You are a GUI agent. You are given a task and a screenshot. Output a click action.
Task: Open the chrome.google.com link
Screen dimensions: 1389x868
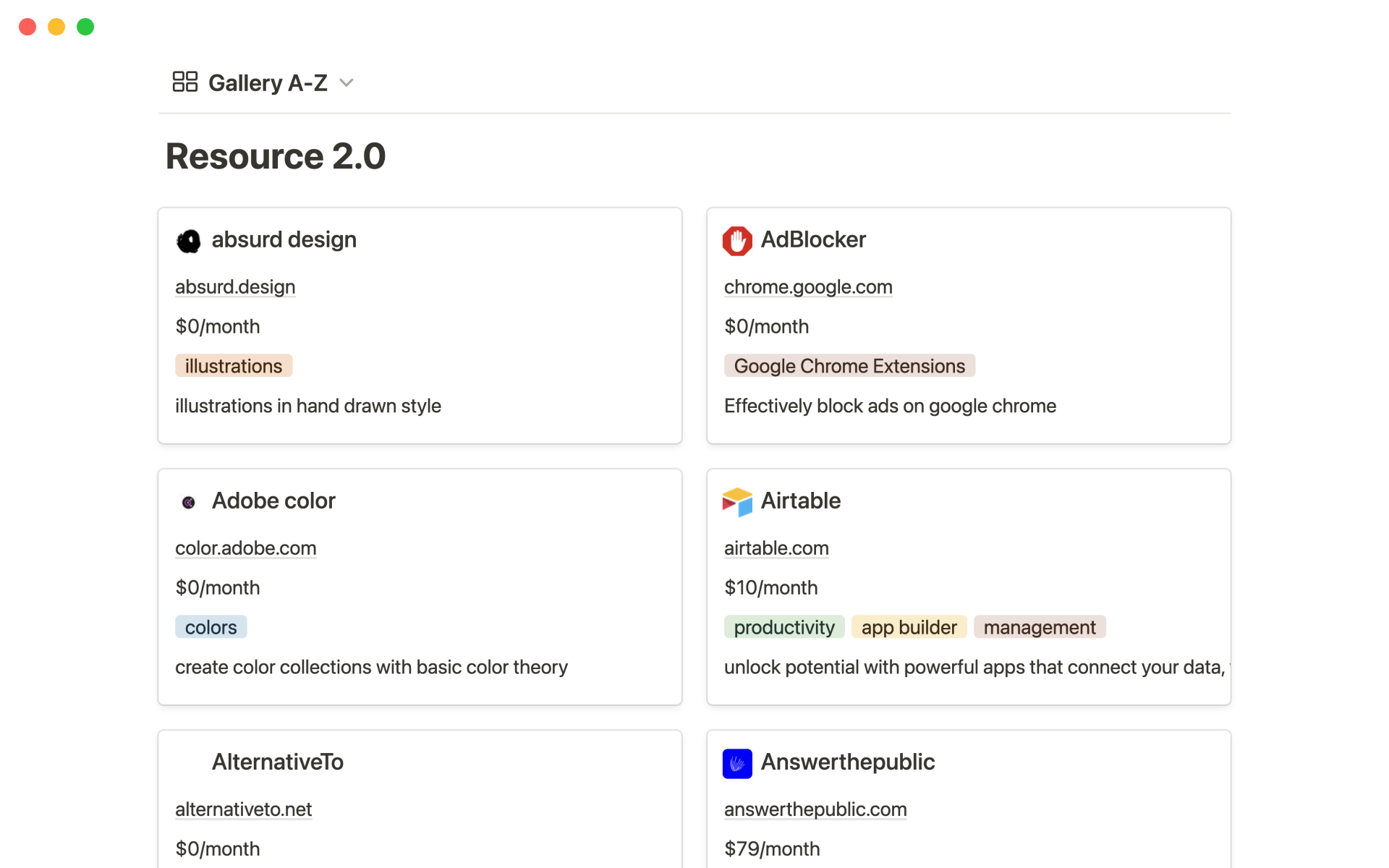(x=808, y=287)
